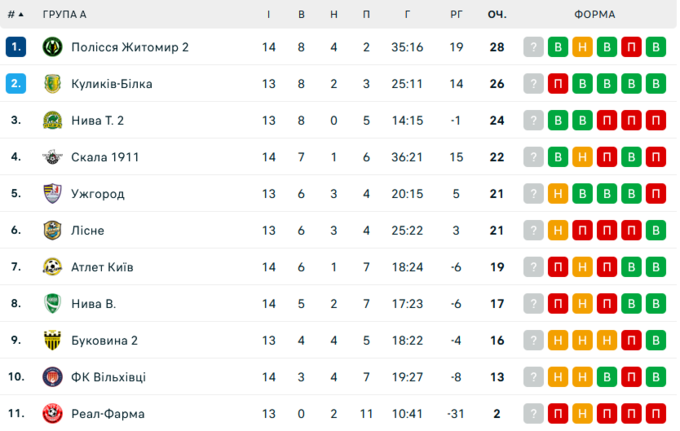Click the Полісся Житомир 2 team logo
This screenshot has width=680, height=431.
53,47
